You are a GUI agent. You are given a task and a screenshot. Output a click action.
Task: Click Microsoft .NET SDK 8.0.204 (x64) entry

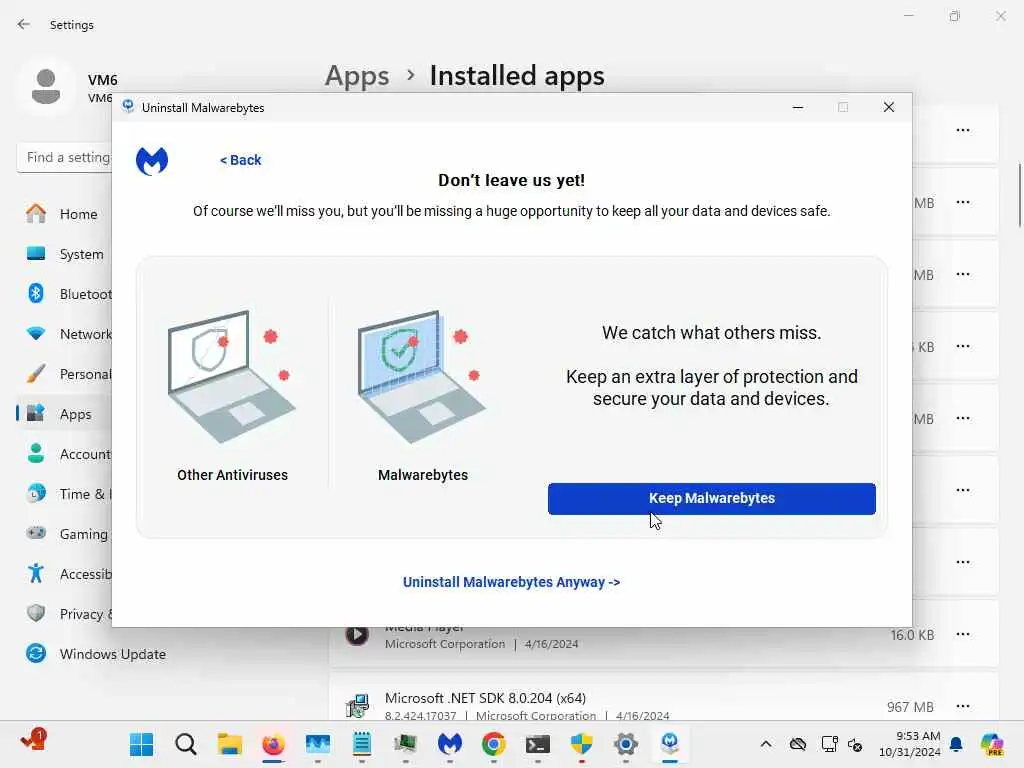485,698
